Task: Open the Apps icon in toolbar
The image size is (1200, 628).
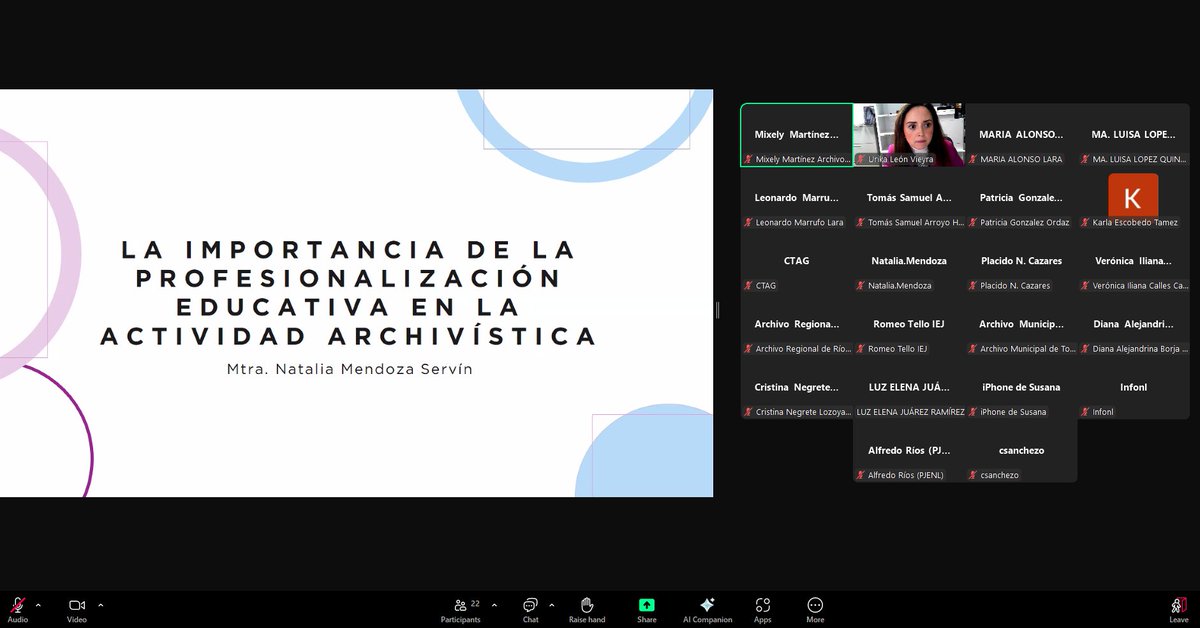Action: [763, 605]
